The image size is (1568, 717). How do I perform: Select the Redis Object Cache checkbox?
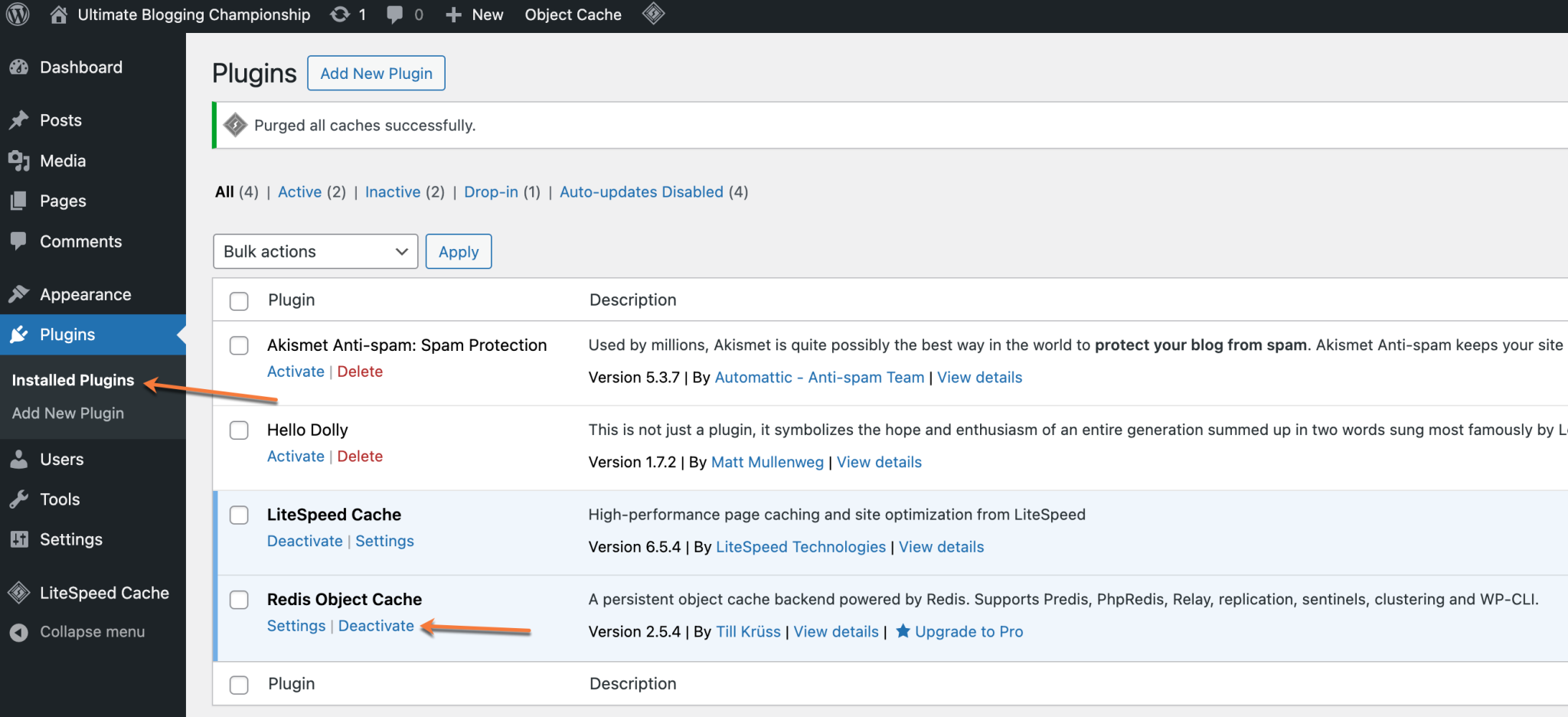(x=238, y=600)
